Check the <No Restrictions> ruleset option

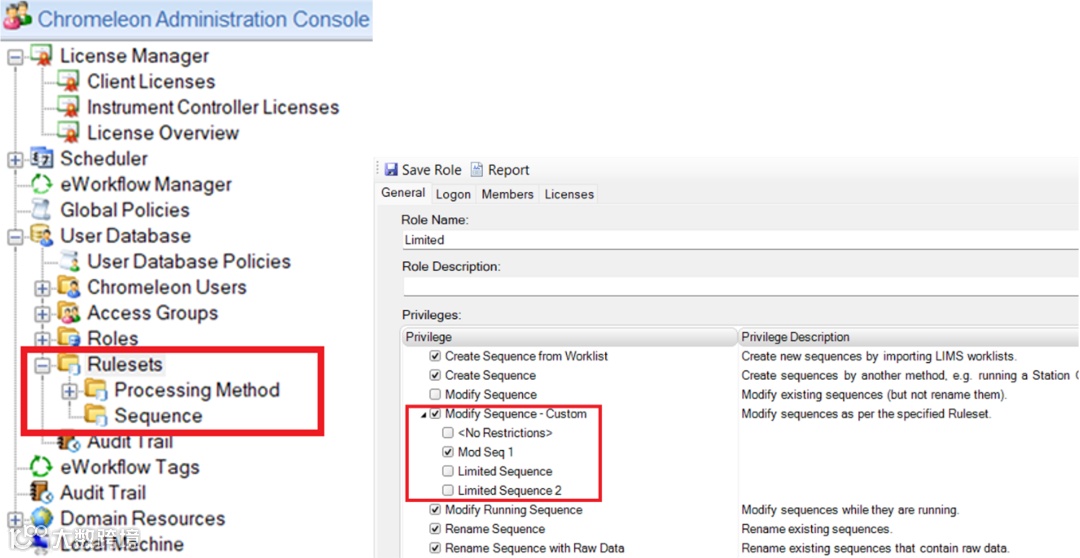[x=448, y=433]
